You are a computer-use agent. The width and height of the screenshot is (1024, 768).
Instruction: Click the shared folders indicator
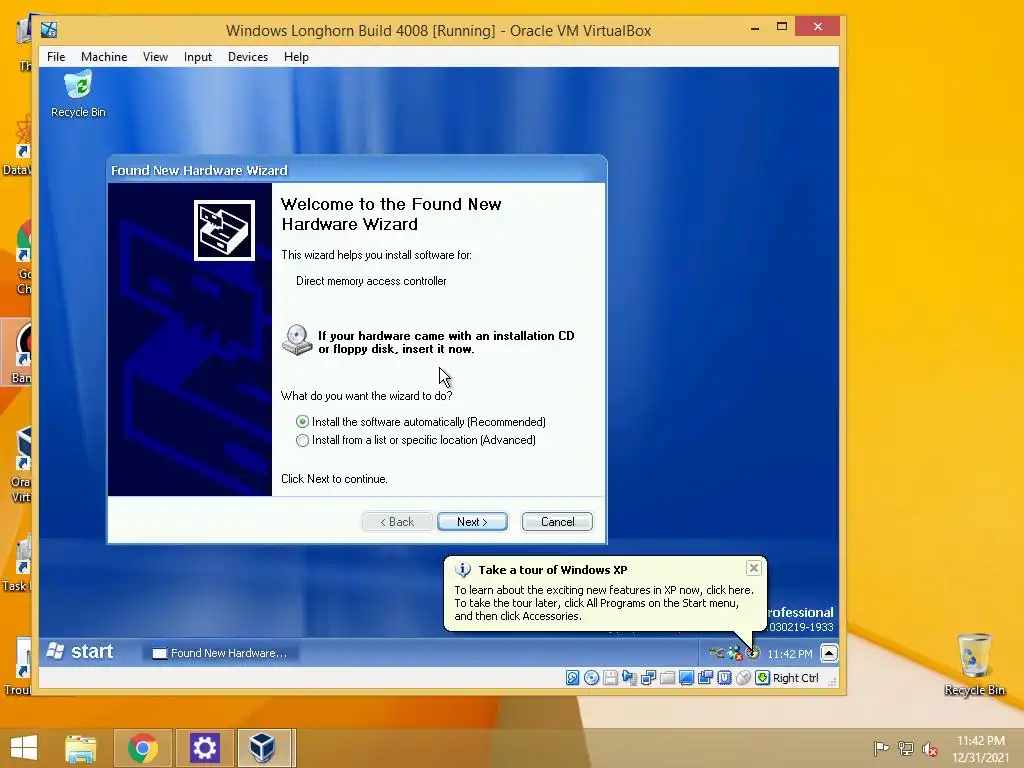coord(667,678)
